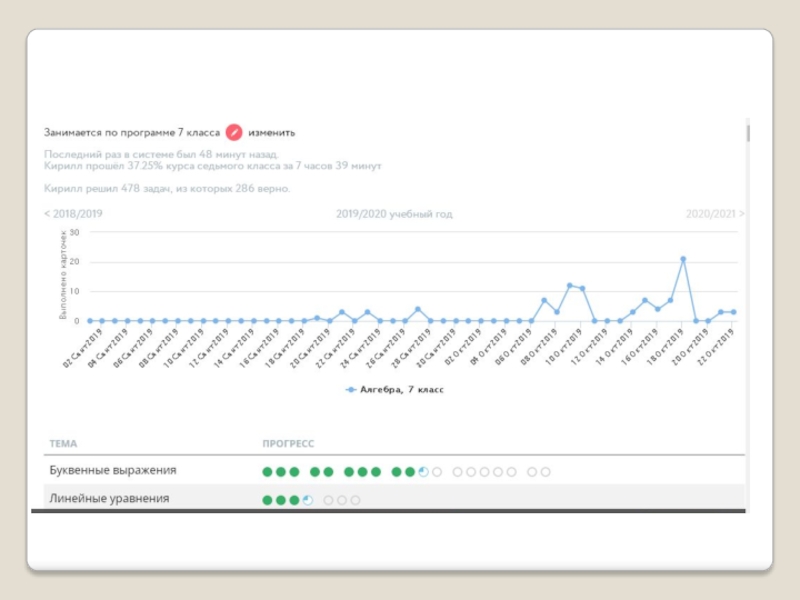Screen dimensions: 800x600
Task: Click first green dot in Буквенные выражения row
Action: [267, 472]
